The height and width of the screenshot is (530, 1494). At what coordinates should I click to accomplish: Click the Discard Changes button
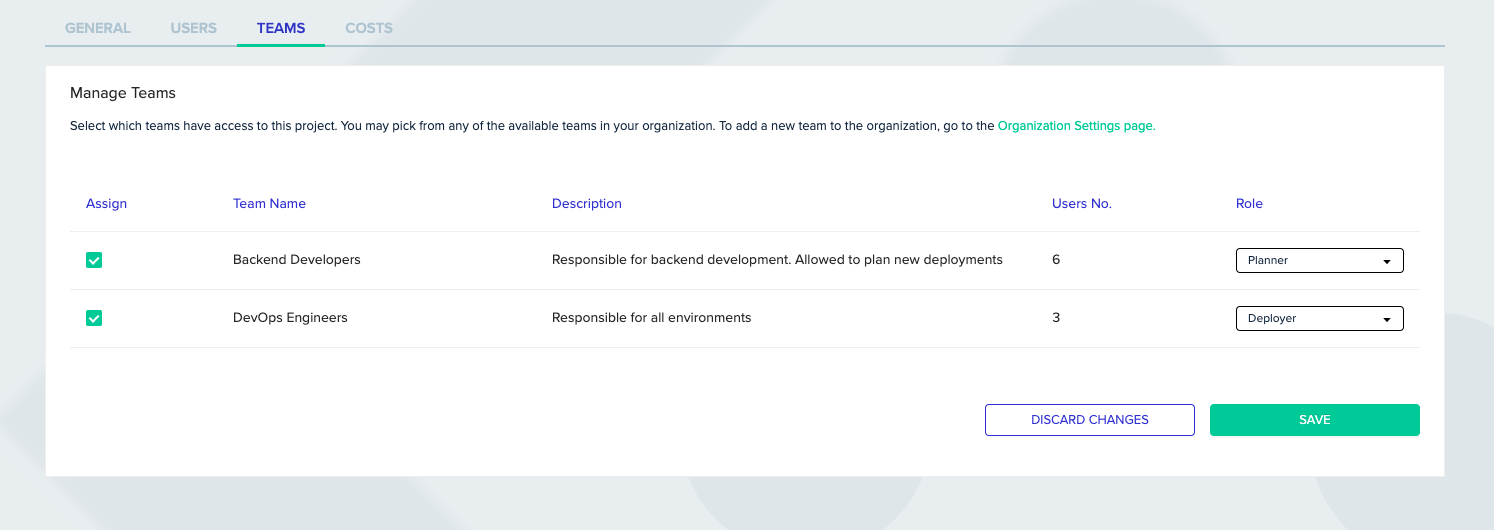1090,420
